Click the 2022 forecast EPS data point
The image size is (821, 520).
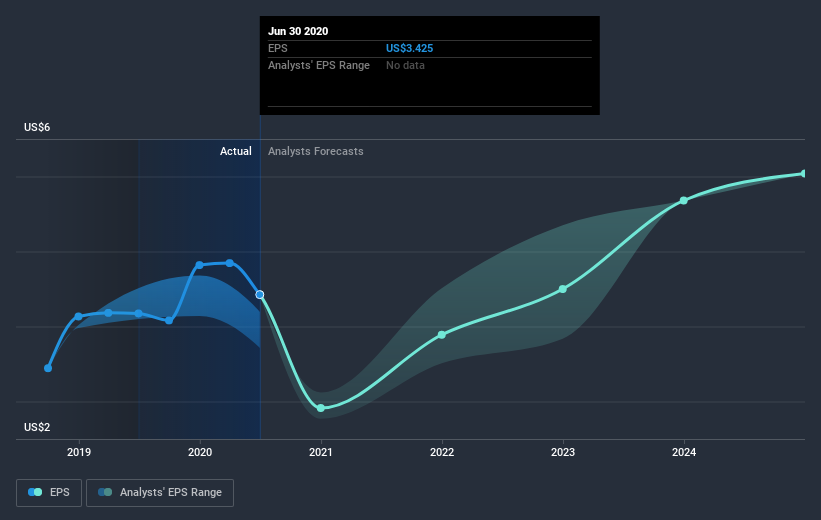[441, 335]
